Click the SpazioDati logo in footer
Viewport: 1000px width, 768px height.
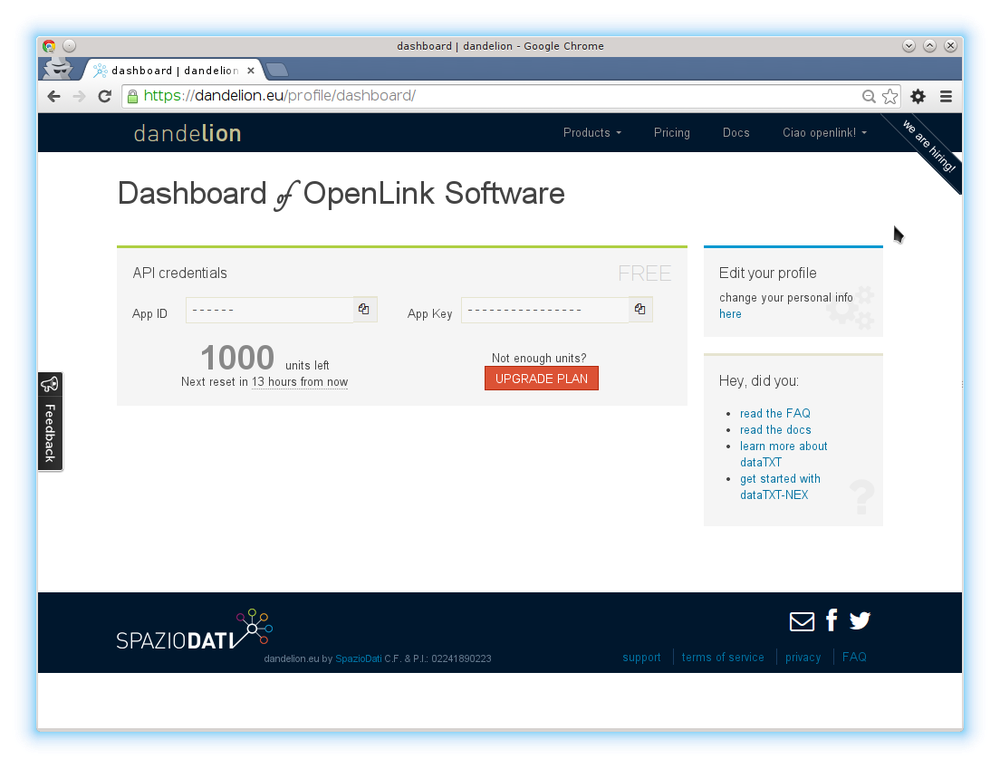(195, 630)
